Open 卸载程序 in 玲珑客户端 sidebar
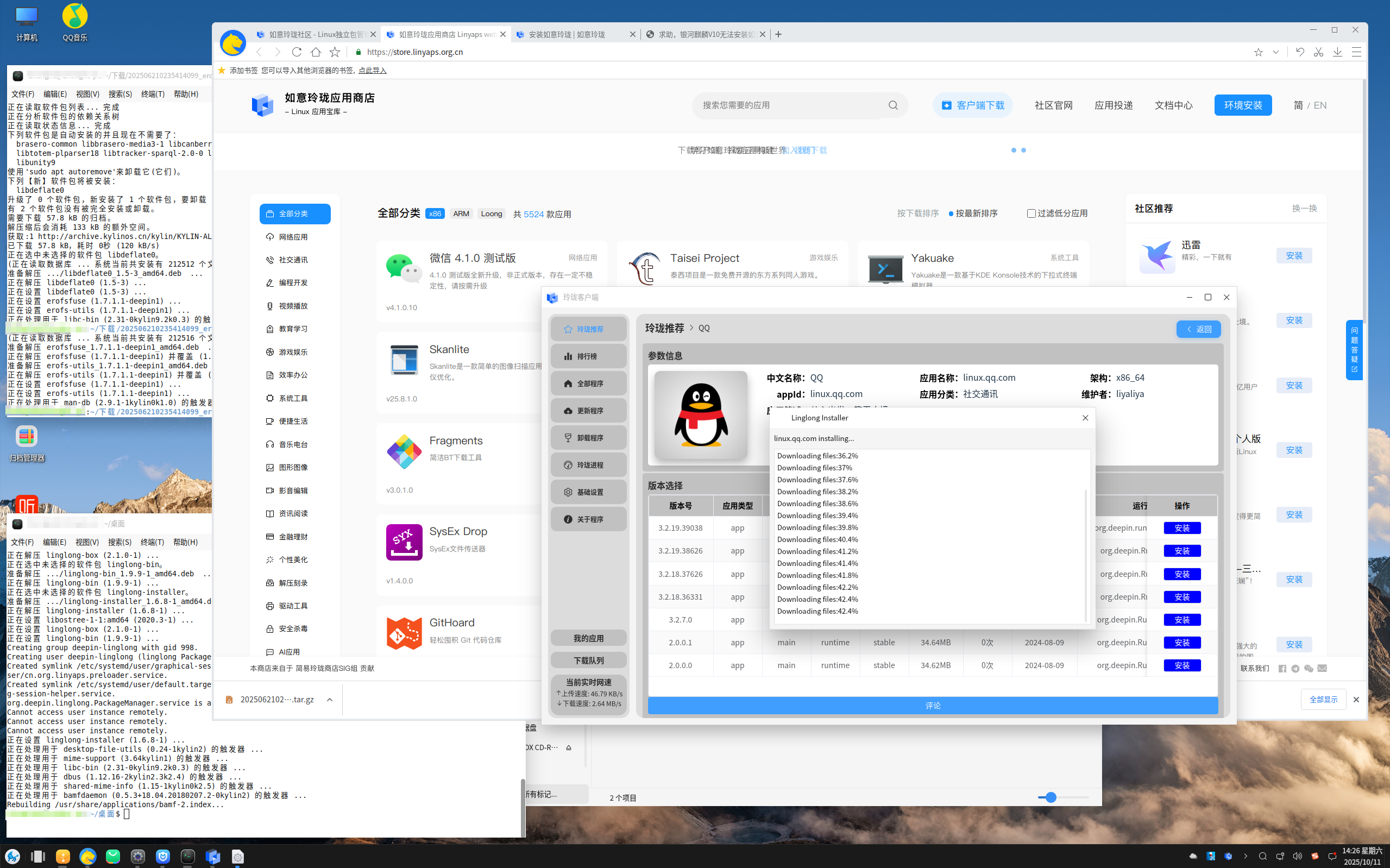1390x868 pixels. [588, 437]
